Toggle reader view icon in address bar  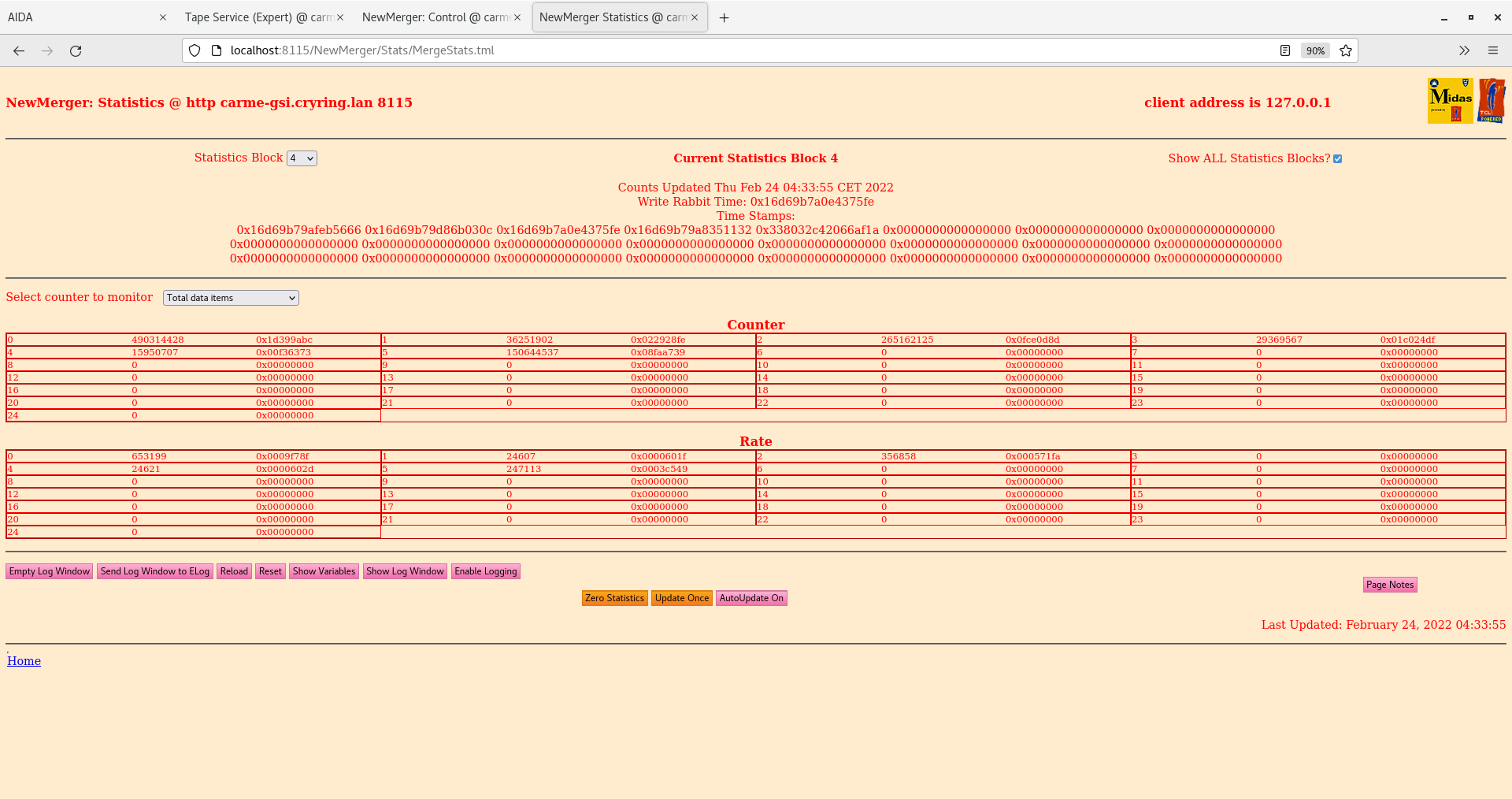tap(1285, 50)
